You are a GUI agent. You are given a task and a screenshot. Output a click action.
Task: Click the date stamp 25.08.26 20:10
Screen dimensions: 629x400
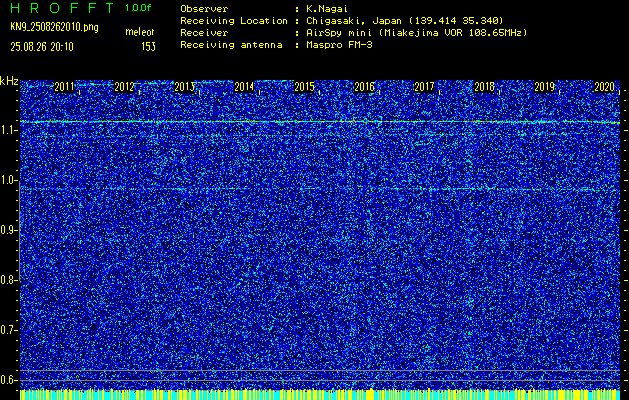tap(42, 47)
